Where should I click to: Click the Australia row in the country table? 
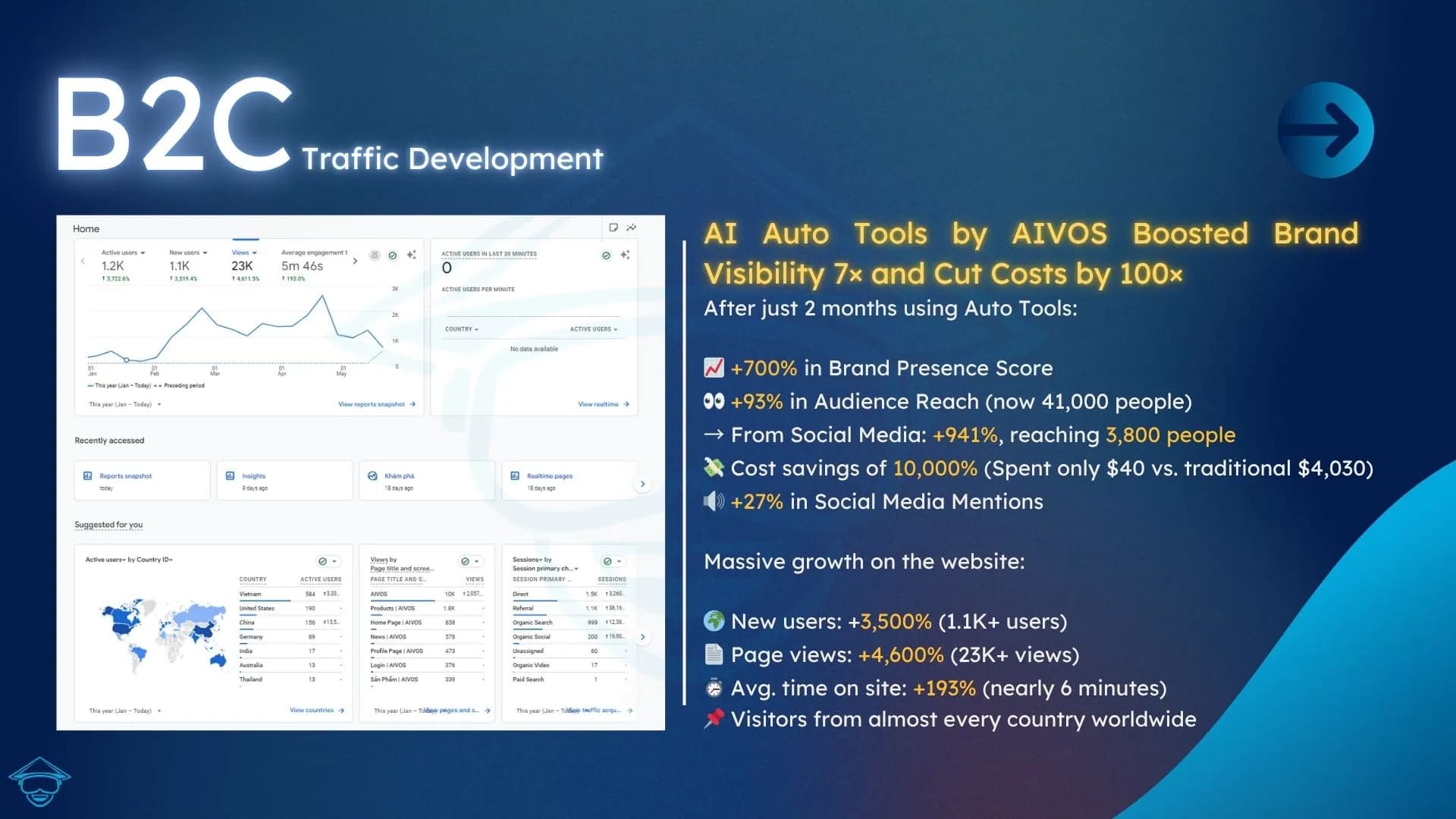290,665
